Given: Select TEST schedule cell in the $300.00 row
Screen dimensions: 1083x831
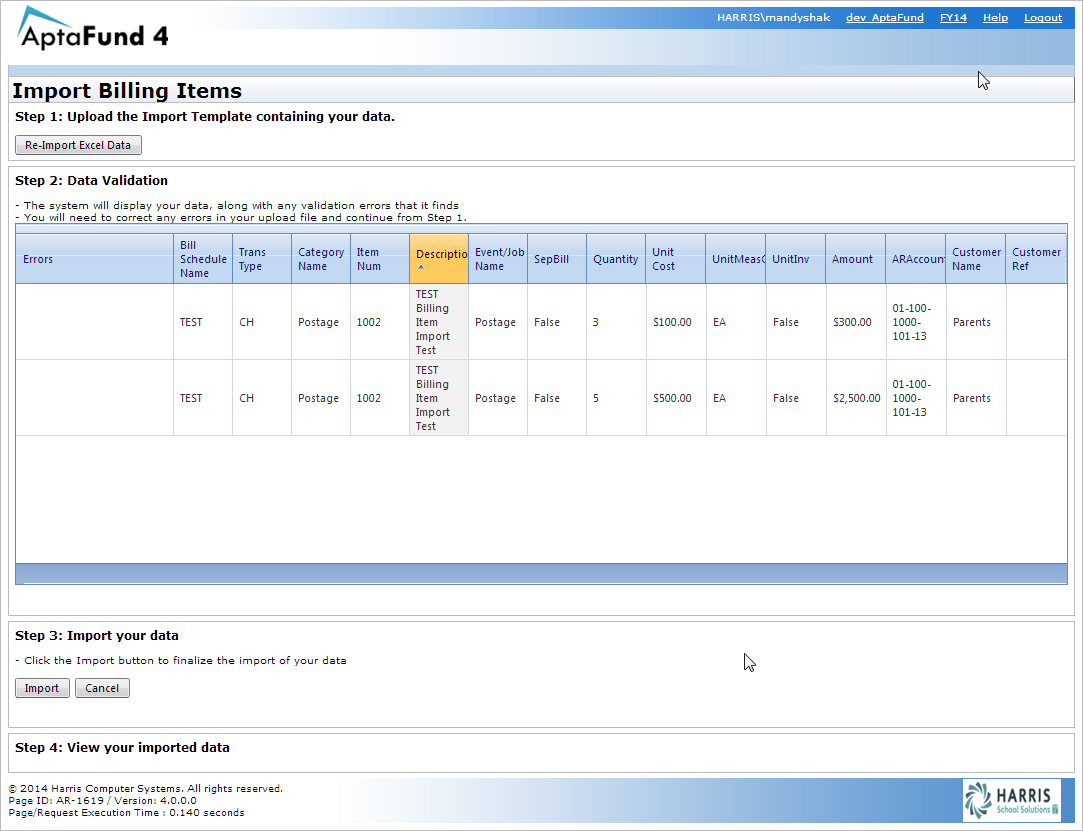Looking at the screenshot, I should point(203,322).
